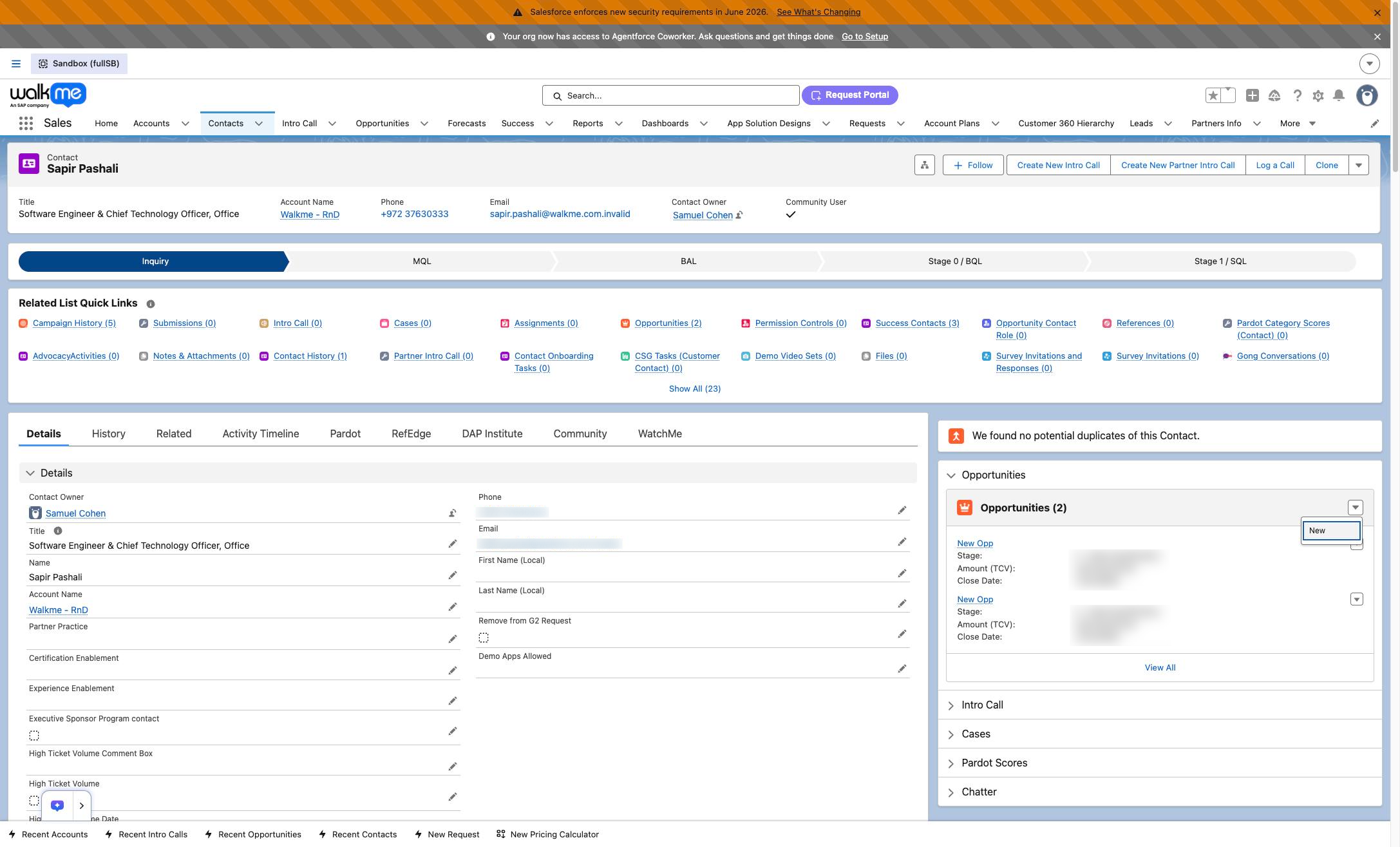Close the Agentforce Coworker banner

pyautogui.click(x=1377, y=37)
